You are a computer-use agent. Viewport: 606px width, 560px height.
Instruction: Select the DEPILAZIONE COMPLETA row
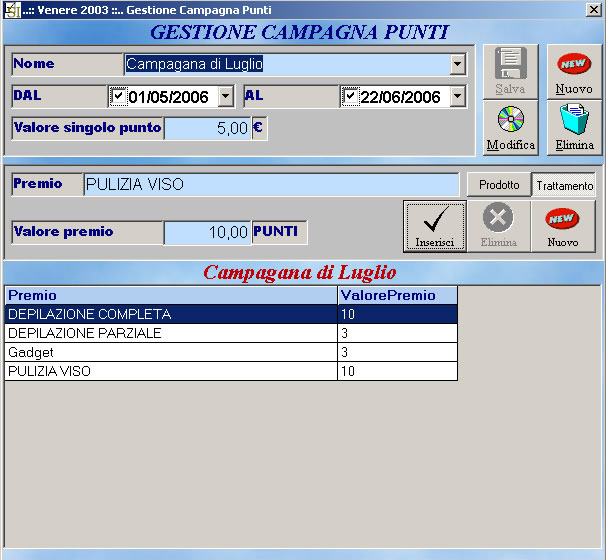(231, 314)
